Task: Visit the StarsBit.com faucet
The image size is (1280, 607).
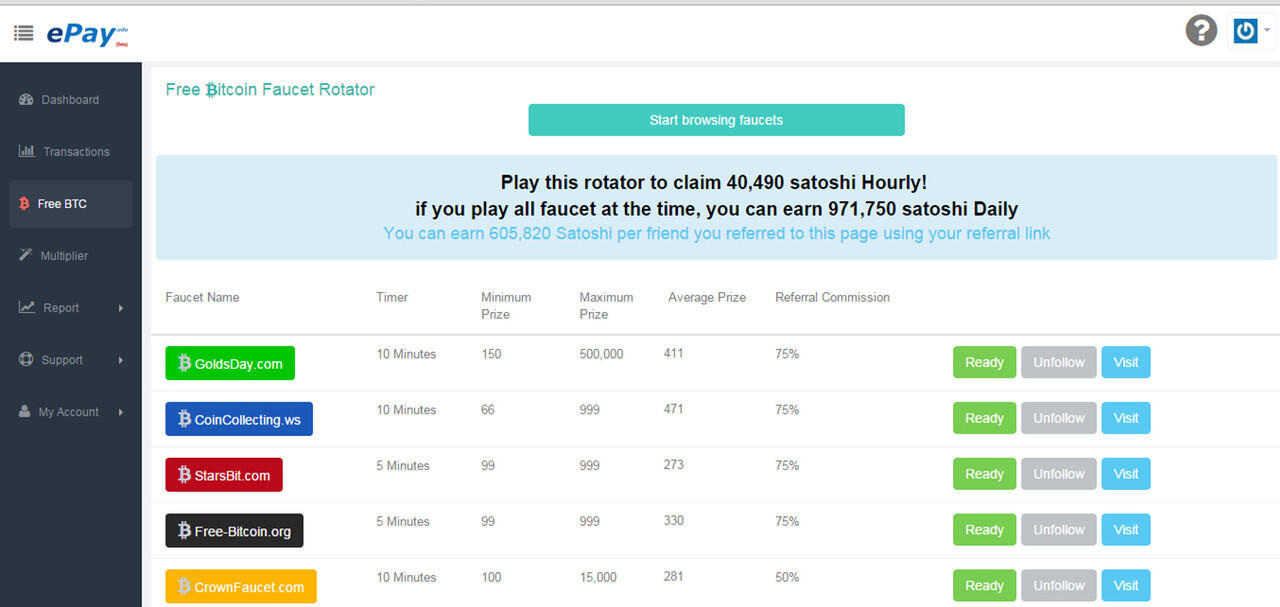Action: [1126, 474]
